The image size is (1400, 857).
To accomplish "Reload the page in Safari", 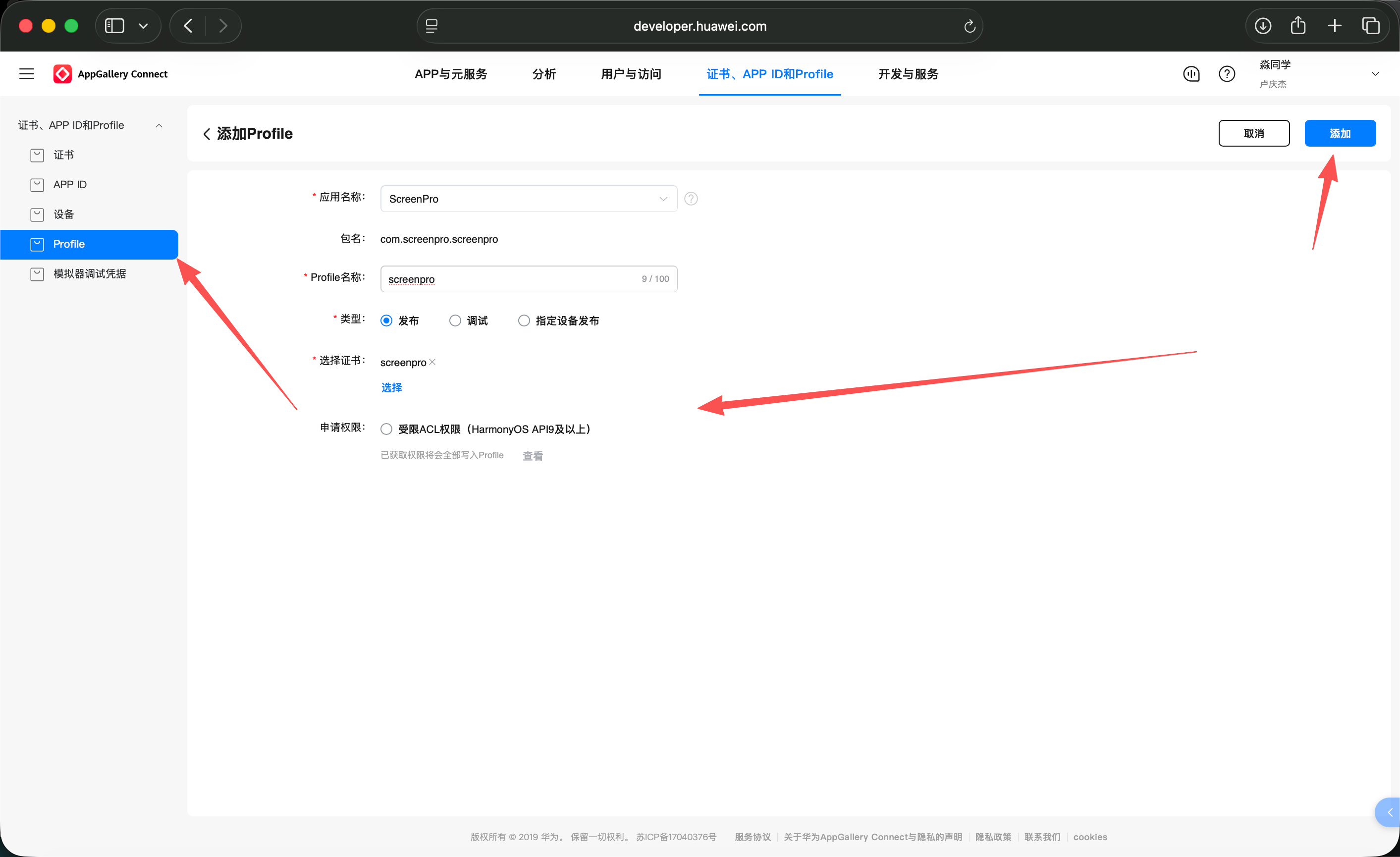I will point(970,26).
